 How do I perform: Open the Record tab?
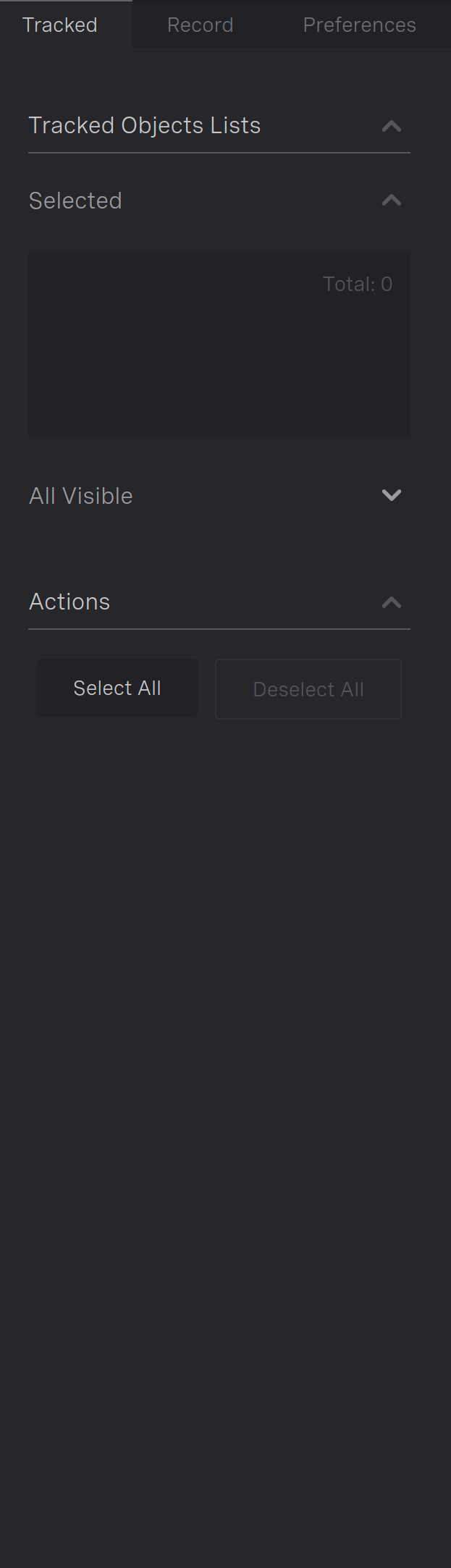click(201, 25)
